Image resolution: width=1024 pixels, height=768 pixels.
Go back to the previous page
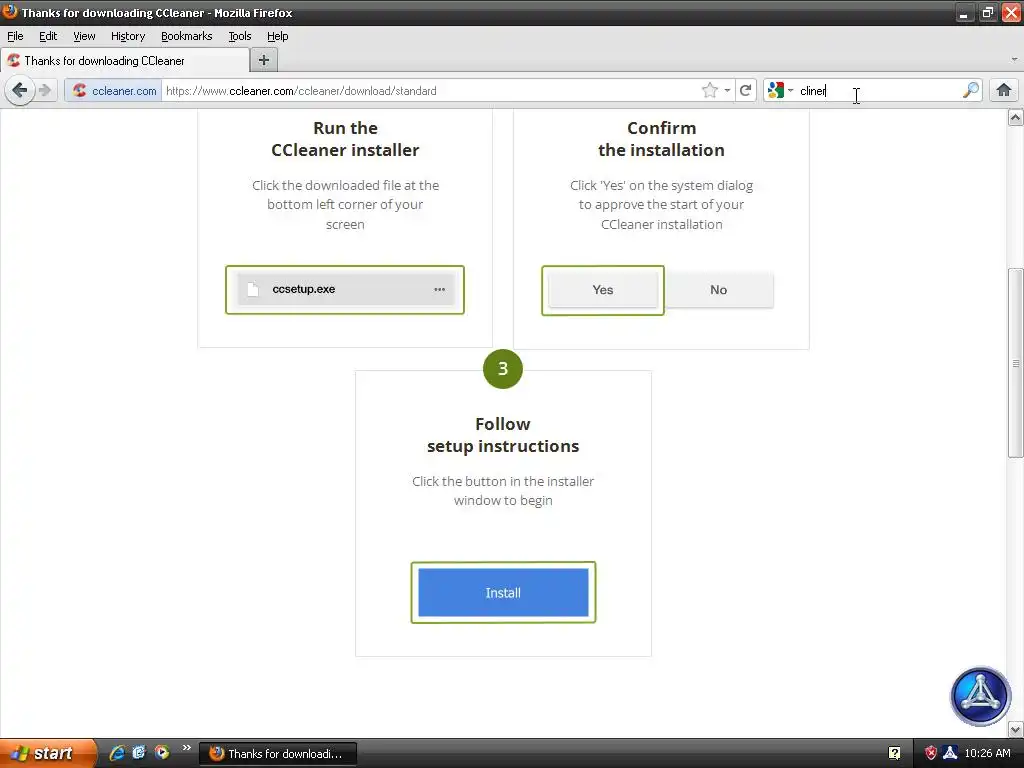pyautogui.click(x=20, y=90)
